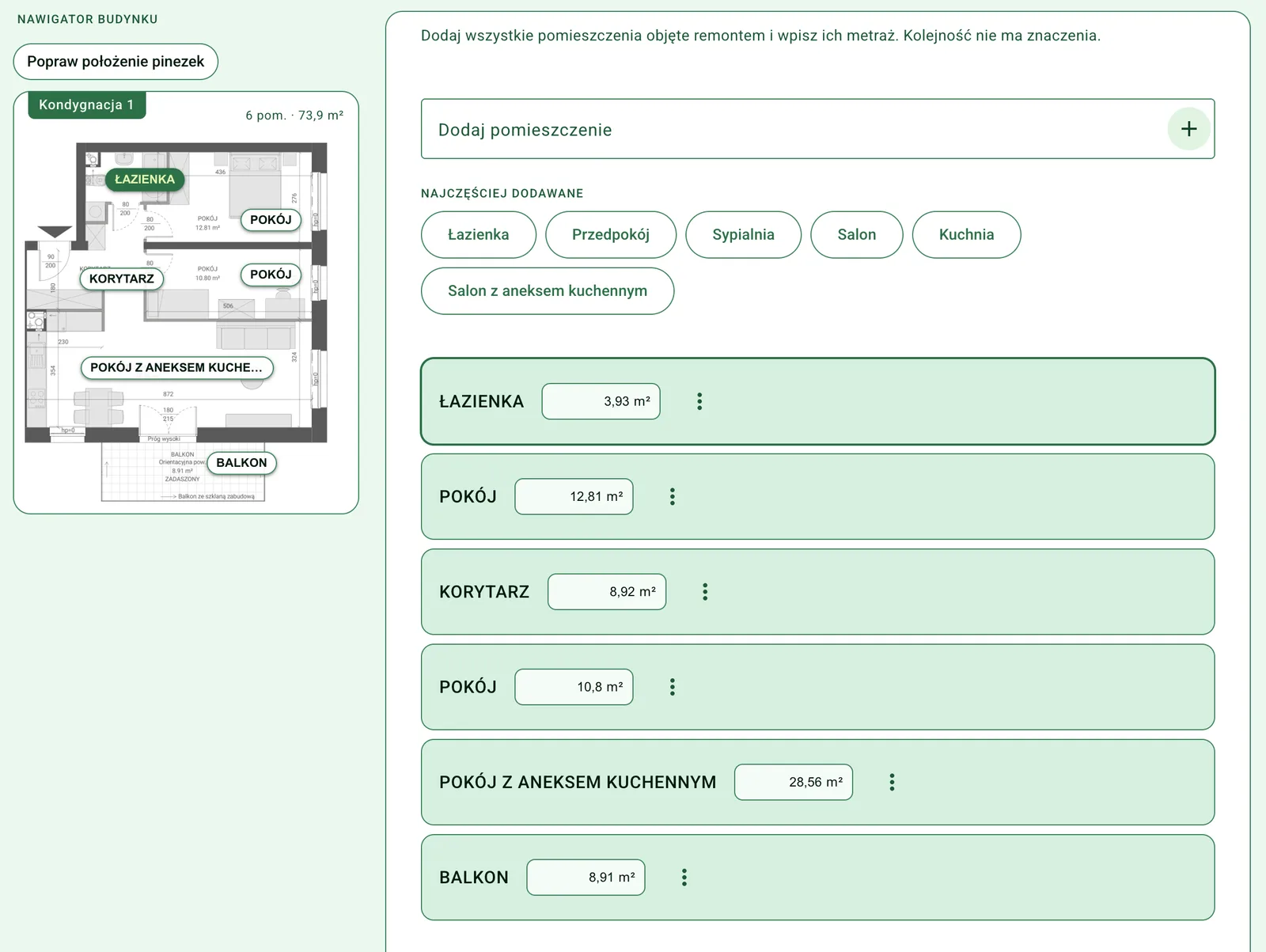Open three-dot menu for POKÓJ Z ANEKSEM KUCHENNYM
This screenshot has width=1266, height=952.
[892, 783]
